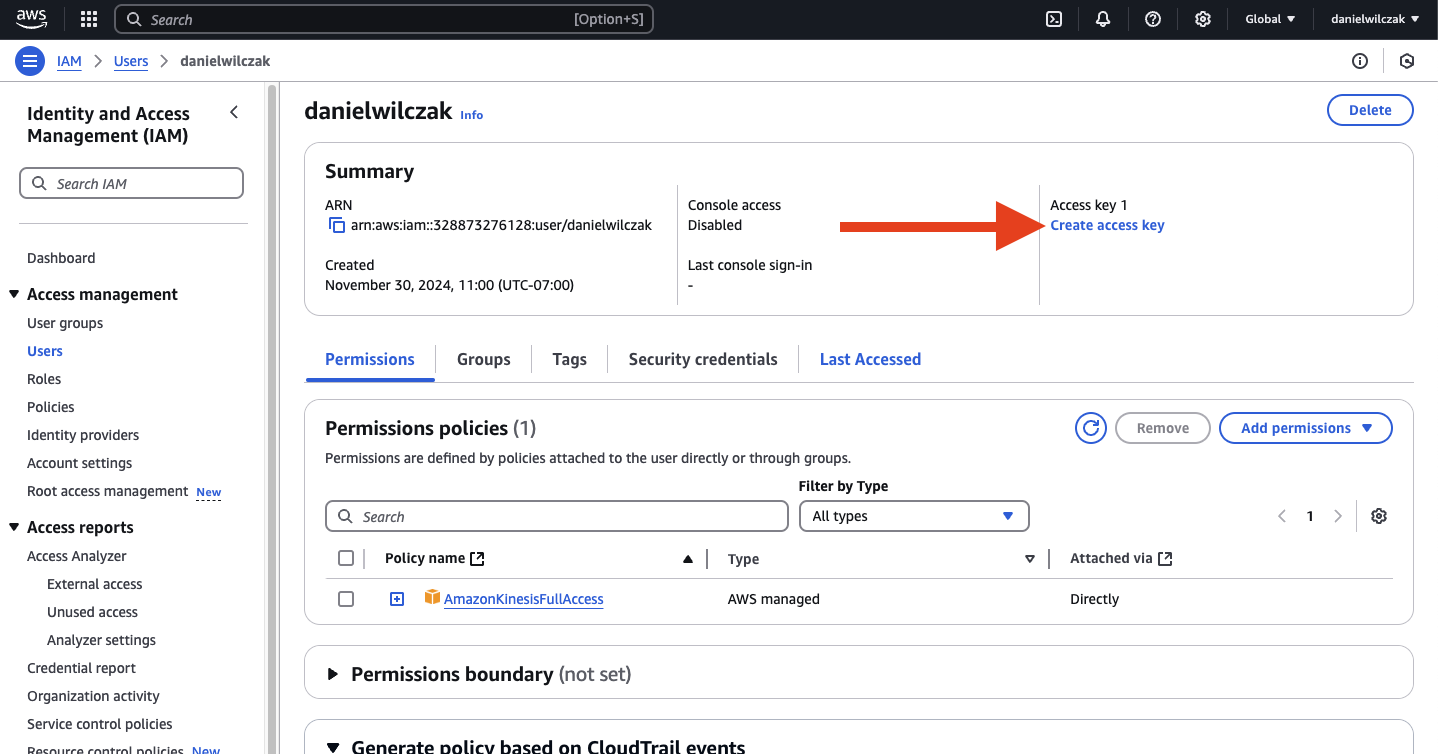Focus the Search IAM sidebar field

pyautogui.click(x=131, y=183)
